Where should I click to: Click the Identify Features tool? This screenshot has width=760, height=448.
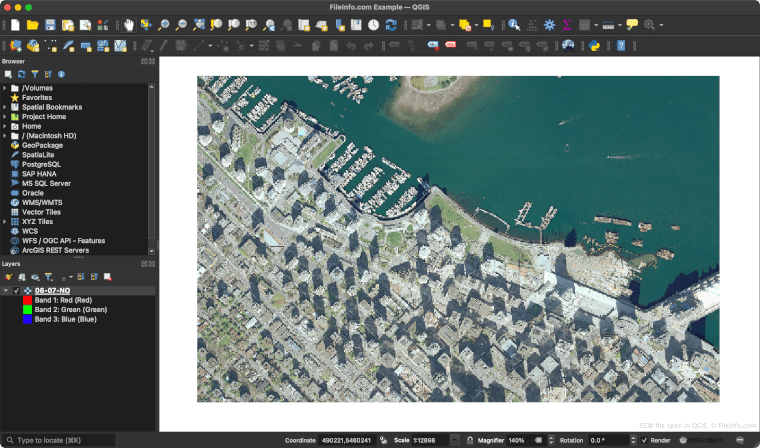514,24
